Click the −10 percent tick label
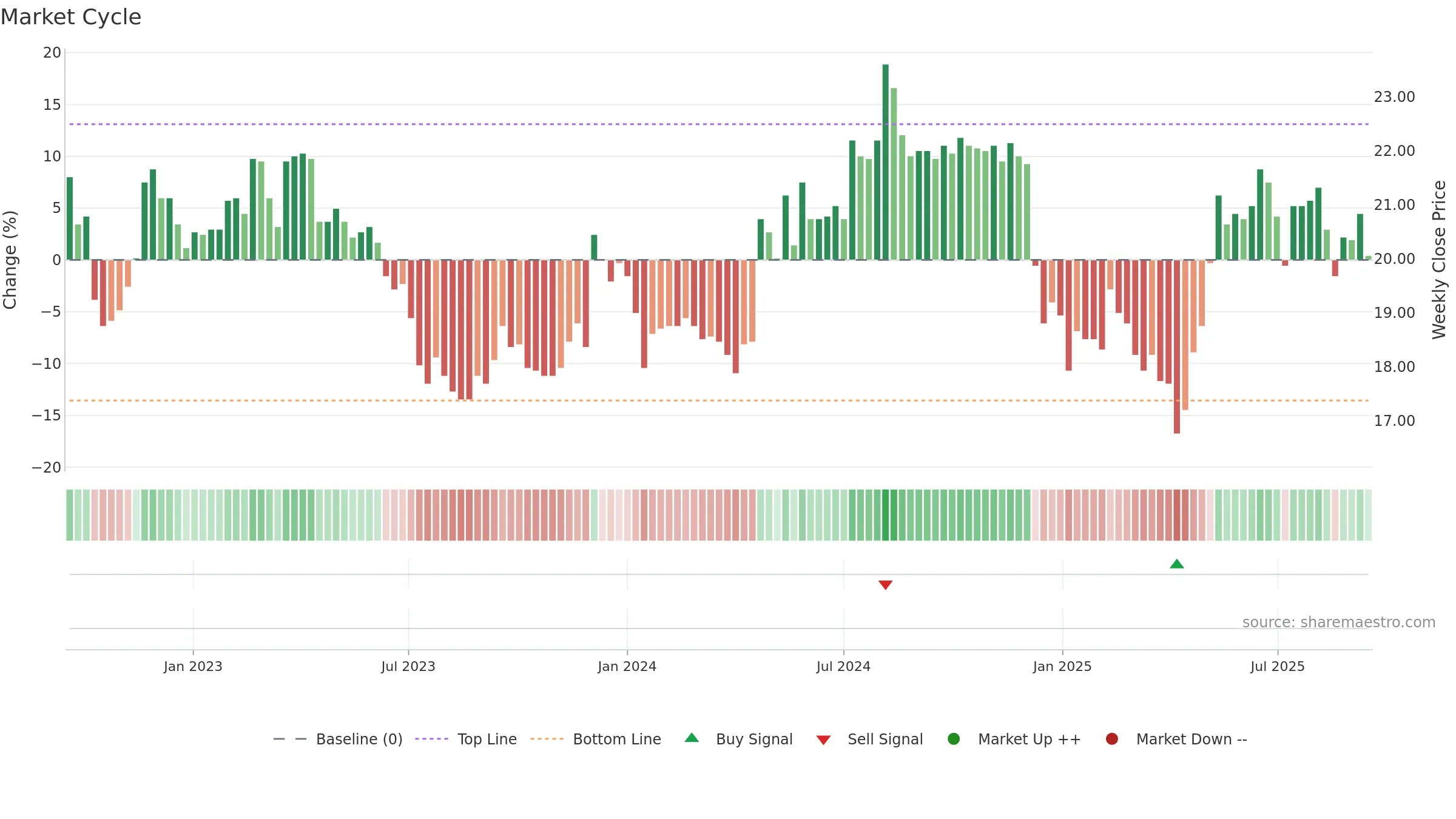 47,364
